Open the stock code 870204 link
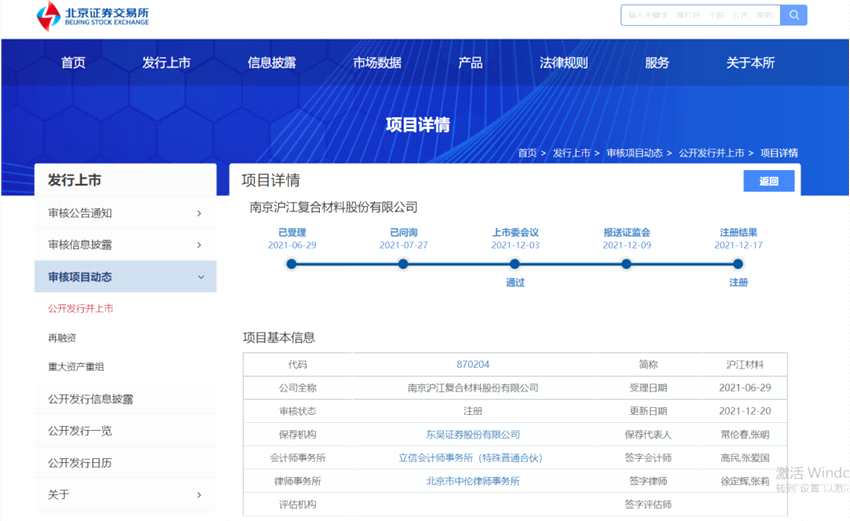Screen dimensions: 850x521 [x=473, y=364]
